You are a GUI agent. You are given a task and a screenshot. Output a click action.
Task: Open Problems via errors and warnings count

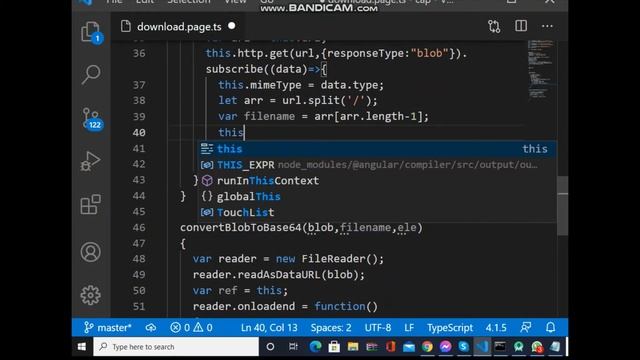click(x=191, y=328)
